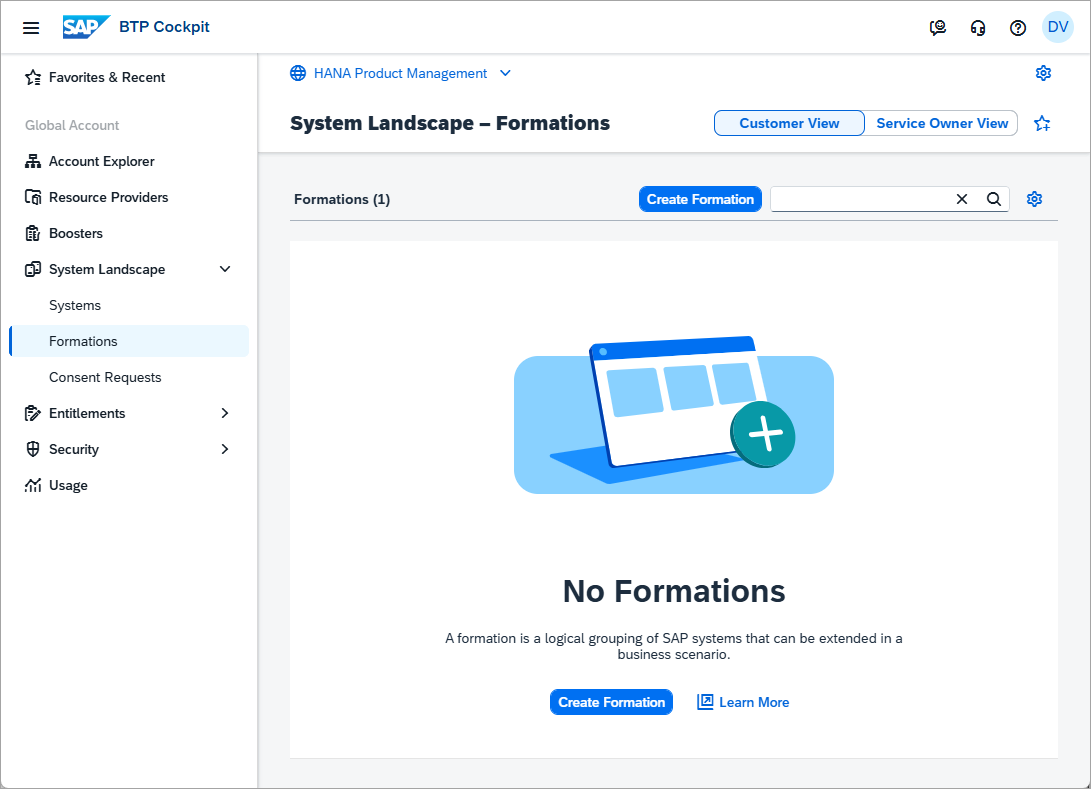Select Formations in the sidebar
The height and width of the screenshot is (789, 1091).
[x=129, y=341]
